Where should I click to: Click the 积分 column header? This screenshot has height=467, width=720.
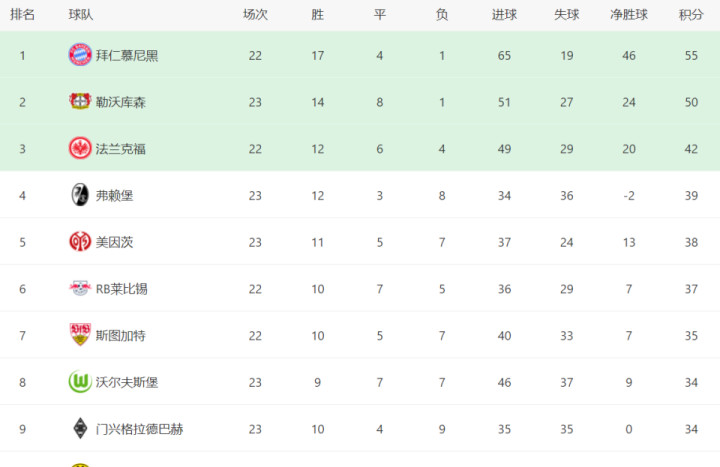pyautogui.click(x=691, y=15)
